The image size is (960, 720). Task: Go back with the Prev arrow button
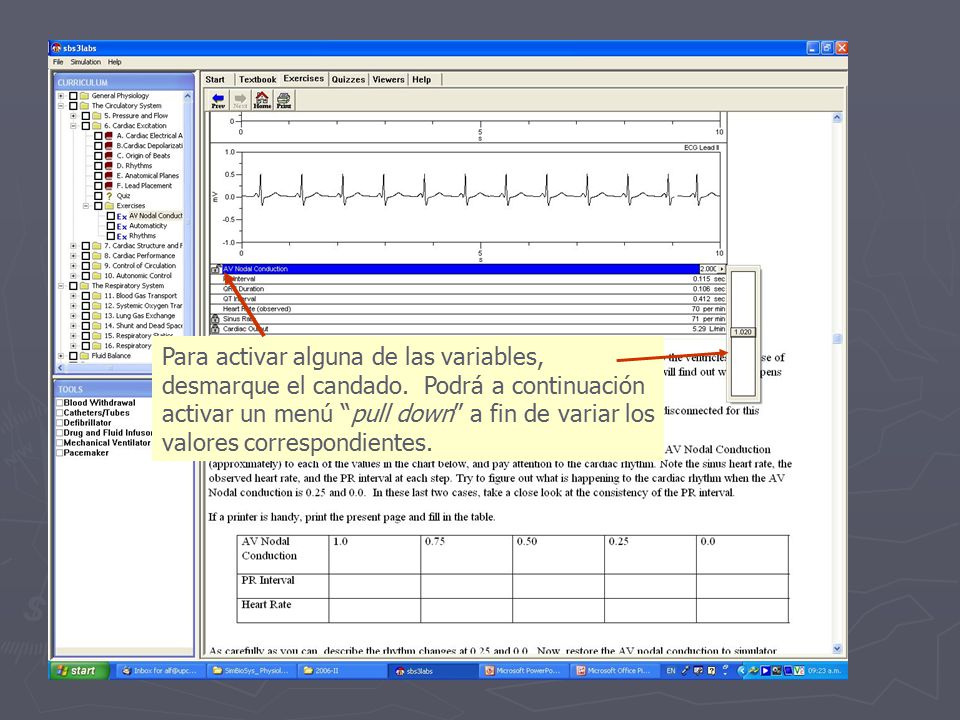pos(218,100)
